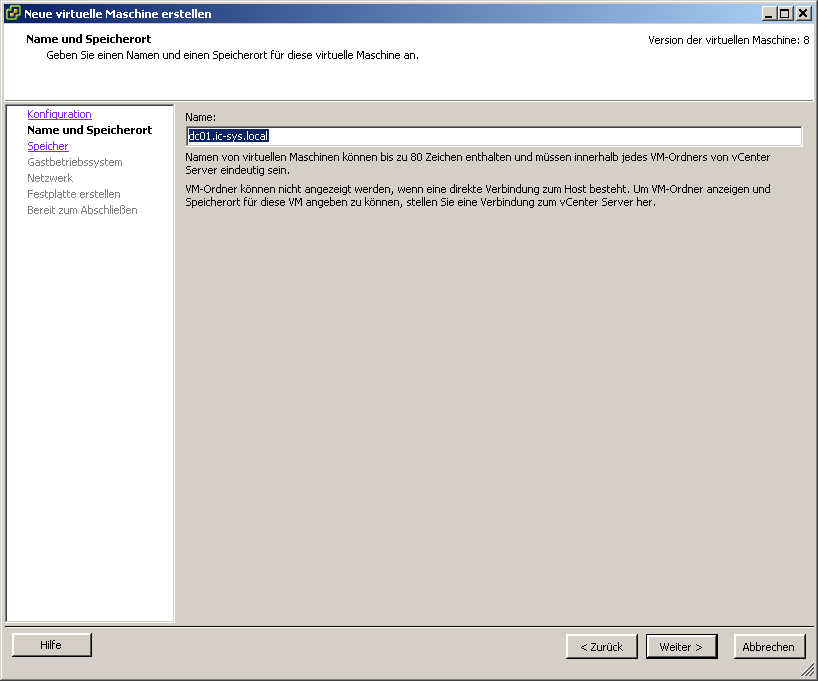
Task: Go to the Speicher step link
Action: pyautogui.click(x=48, y=146)
